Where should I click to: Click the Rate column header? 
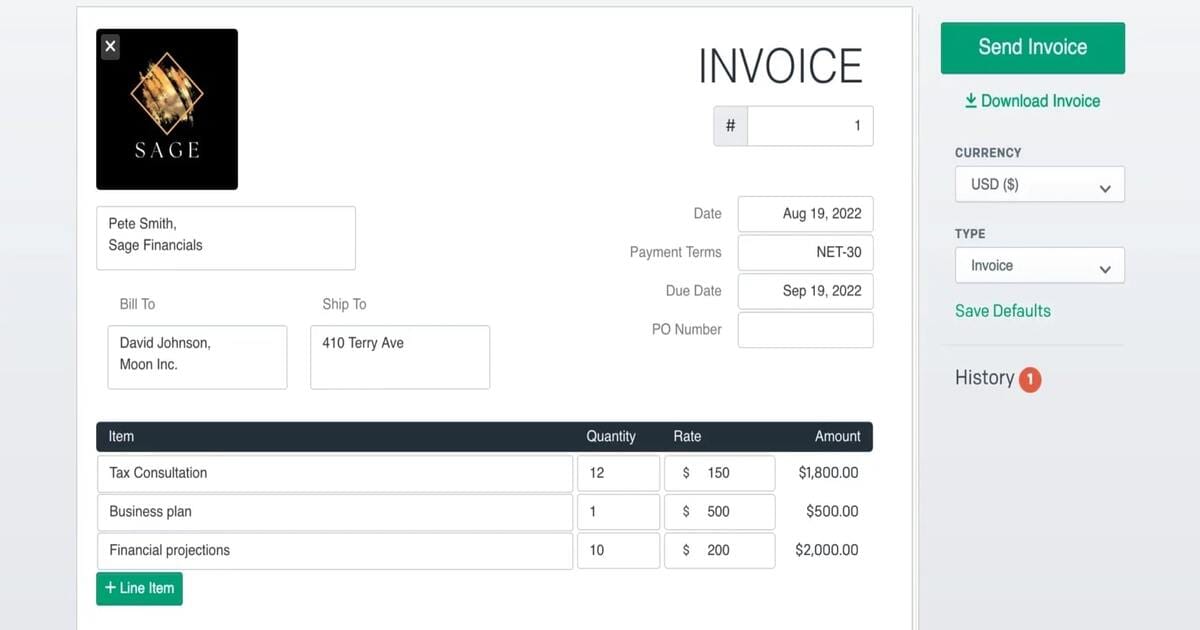point(687,437)
